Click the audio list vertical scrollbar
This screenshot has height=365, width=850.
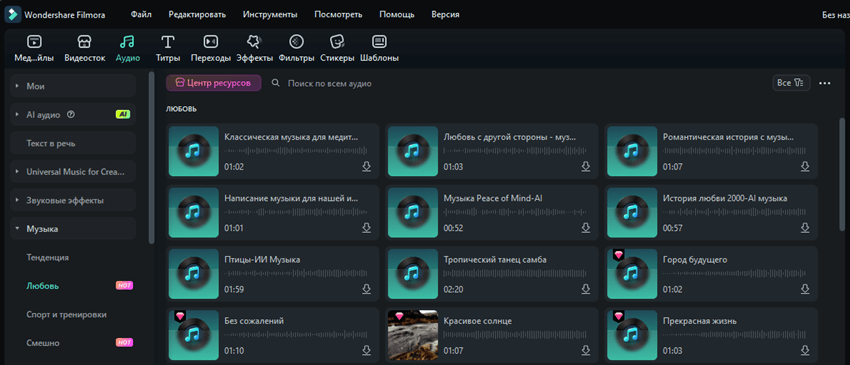pos(842,174)
